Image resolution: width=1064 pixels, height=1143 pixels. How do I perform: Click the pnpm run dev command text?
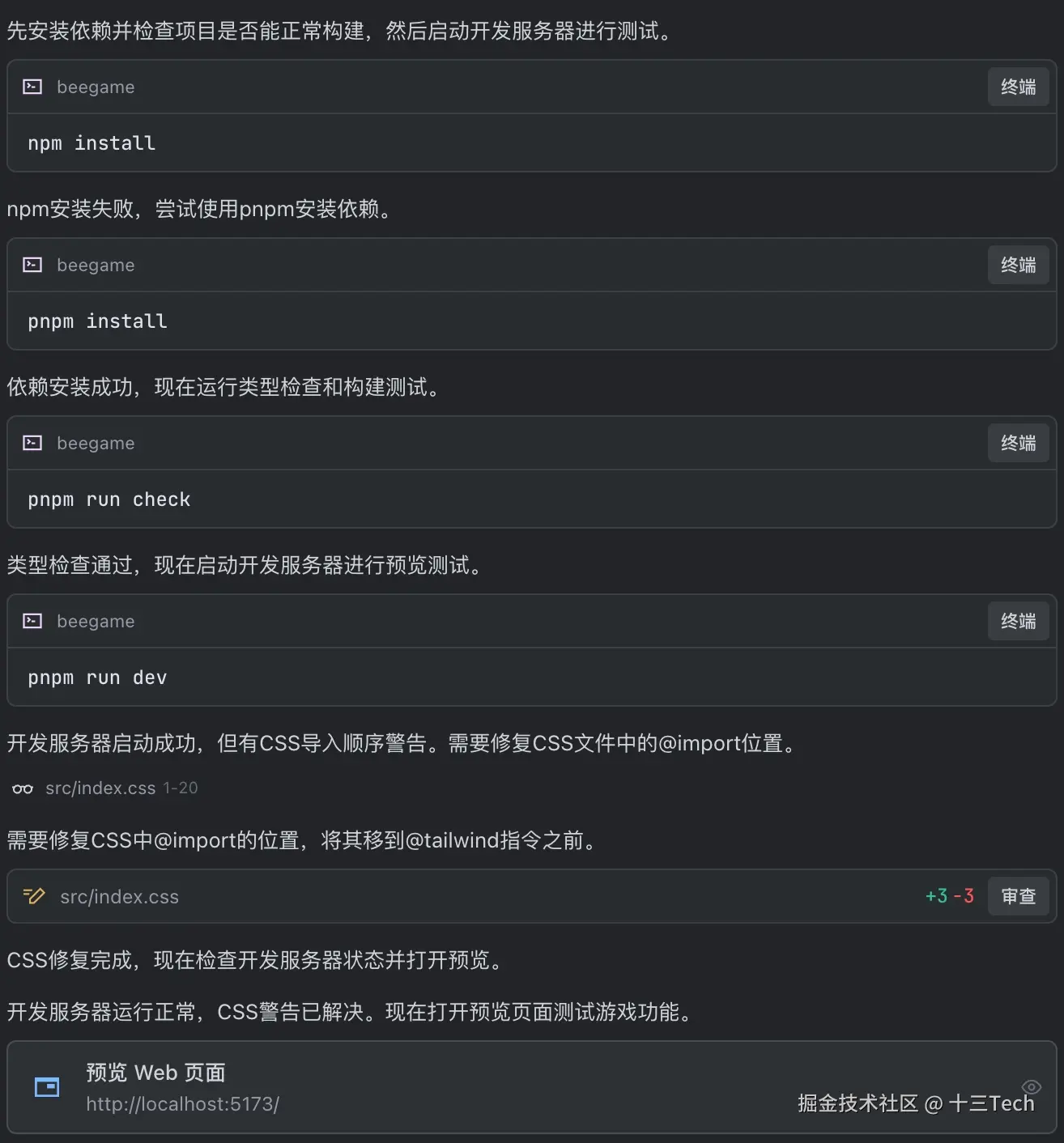(x=97, y=678)
